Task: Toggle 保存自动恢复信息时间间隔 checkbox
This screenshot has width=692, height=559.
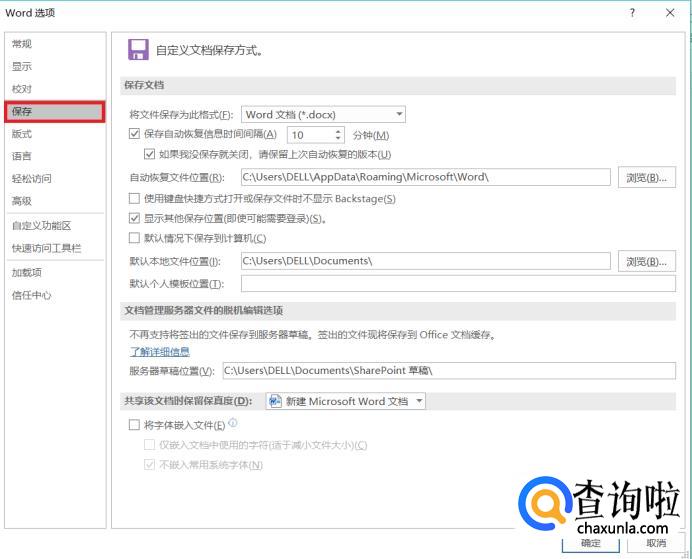Action: [x=134, y=134]
